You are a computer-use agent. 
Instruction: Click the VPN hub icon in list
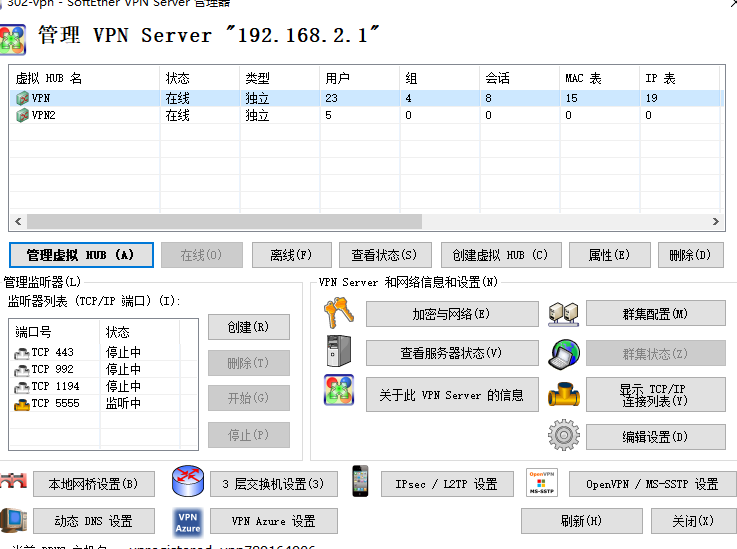[22, 98]
